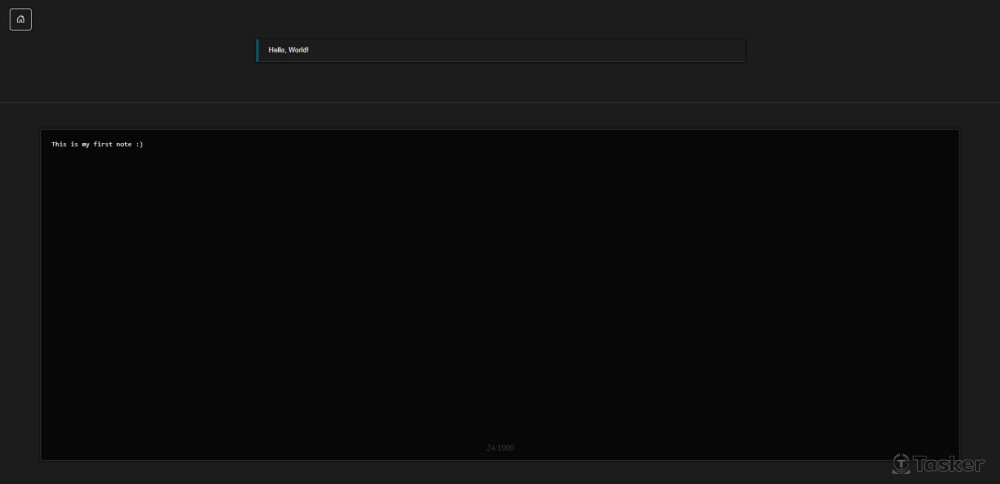This screenshot has width=1000, height=484.
Task: Click the teal accent bar on title field
Action: coord(257,50)
